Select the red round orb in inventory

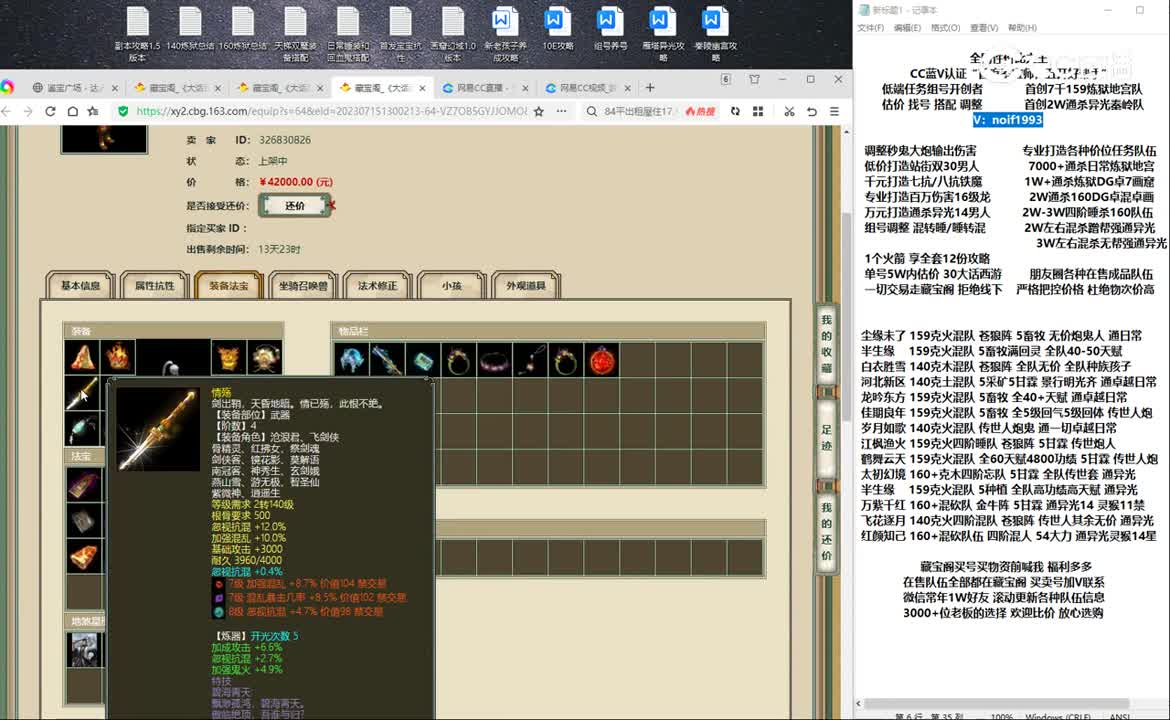pyautogui.click(x=602, y=360)
